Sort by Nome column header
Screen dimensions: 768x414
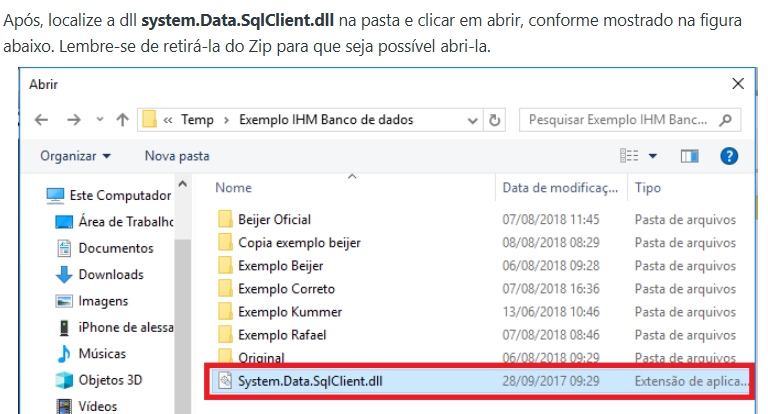233,188
